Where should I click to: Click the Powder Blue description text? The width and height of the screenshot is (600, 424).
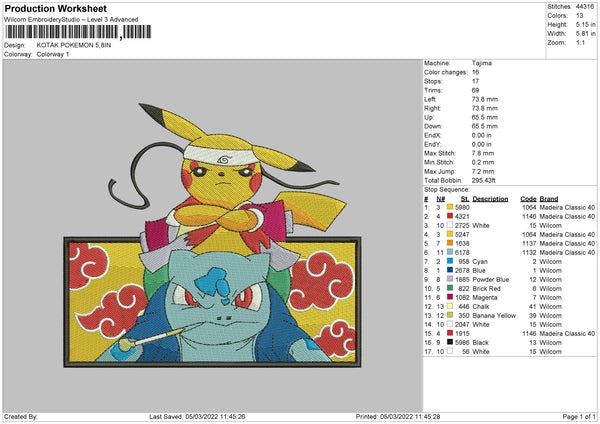point(491,280)
